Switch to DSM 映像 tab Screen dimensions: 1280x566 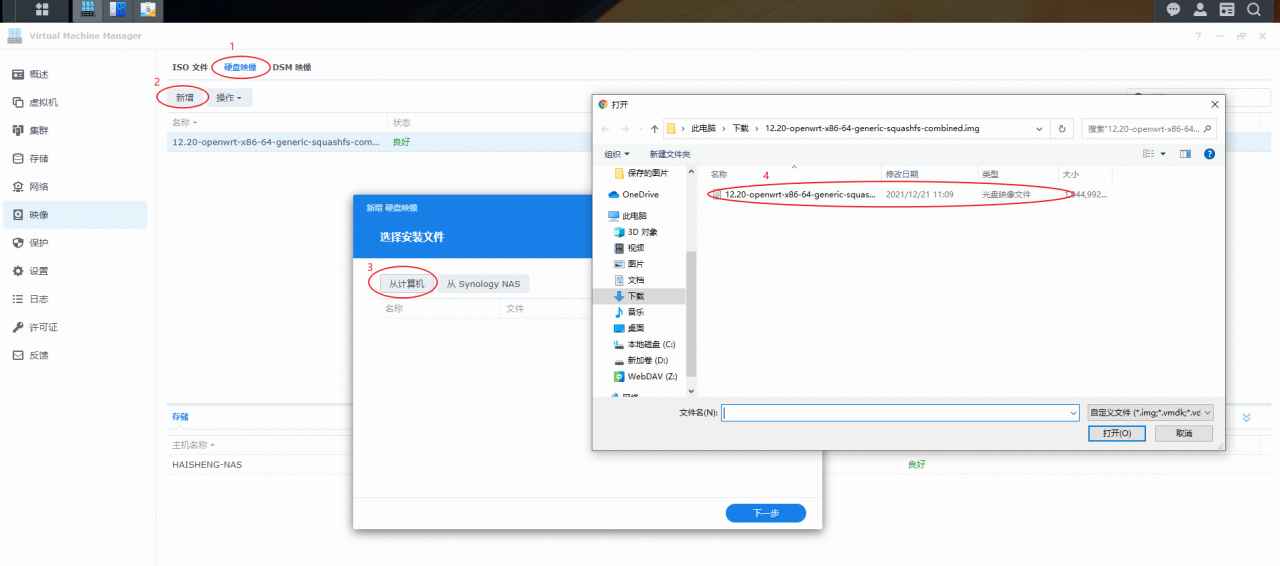tap(292, 68)
